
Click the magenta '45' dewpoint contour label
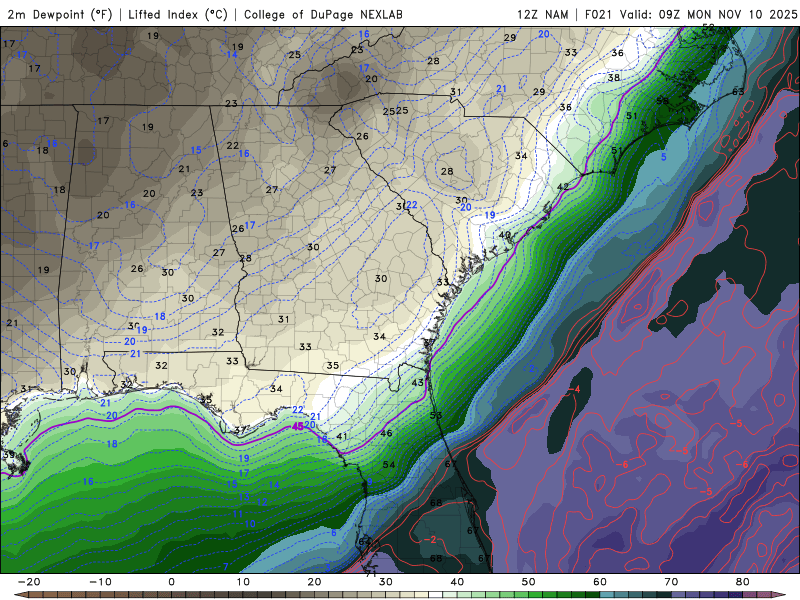(x=297, y=426)
